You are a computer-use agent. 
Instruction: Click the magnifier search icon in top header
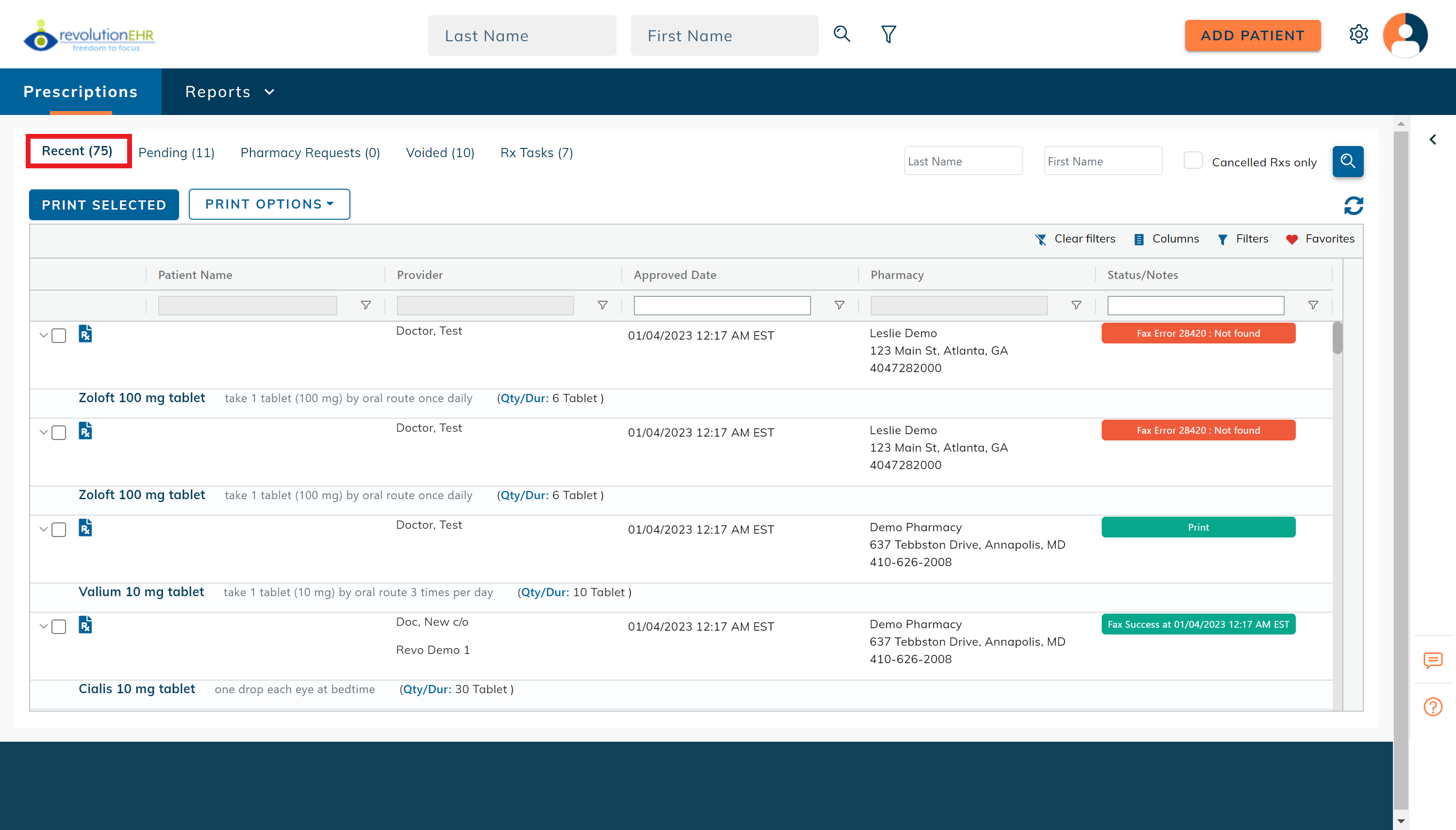coord(842,34)
